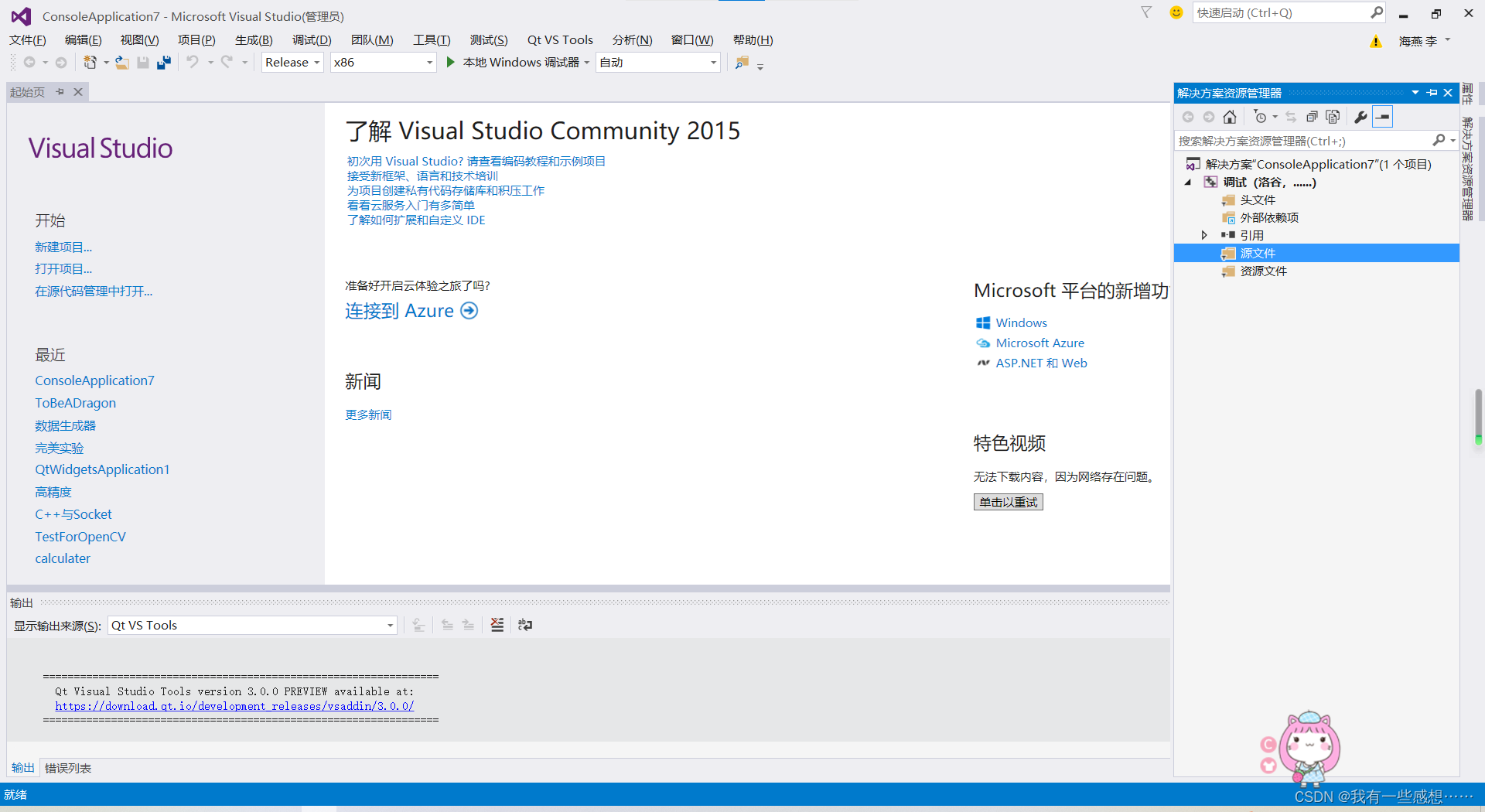1485x812 pixels.
Task: Open the x86 platform dropdown
Action: point(430,63)
